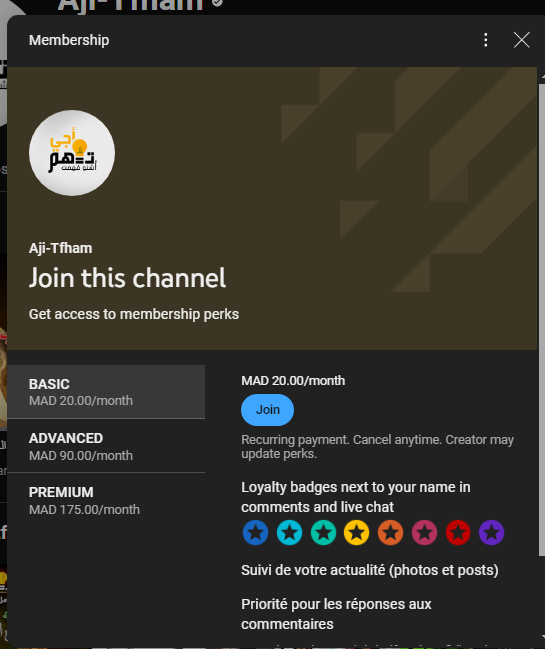Select the BASIC membership tier
Screen dimensions: 545x649
106,392
